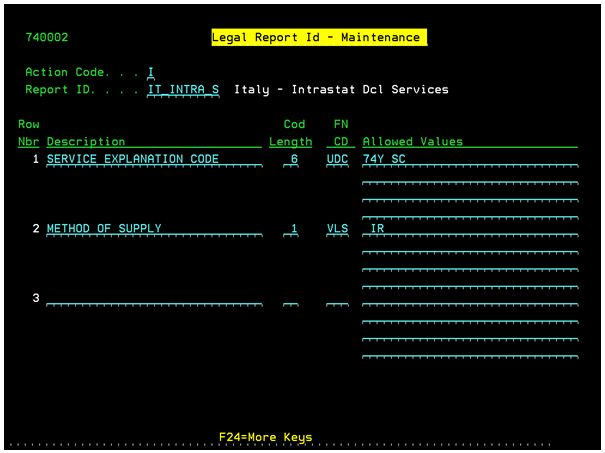This screenshot has width=605, height=453.
Task: Click blank Allowed Values line just below IR
Action: tap(470, 247)
